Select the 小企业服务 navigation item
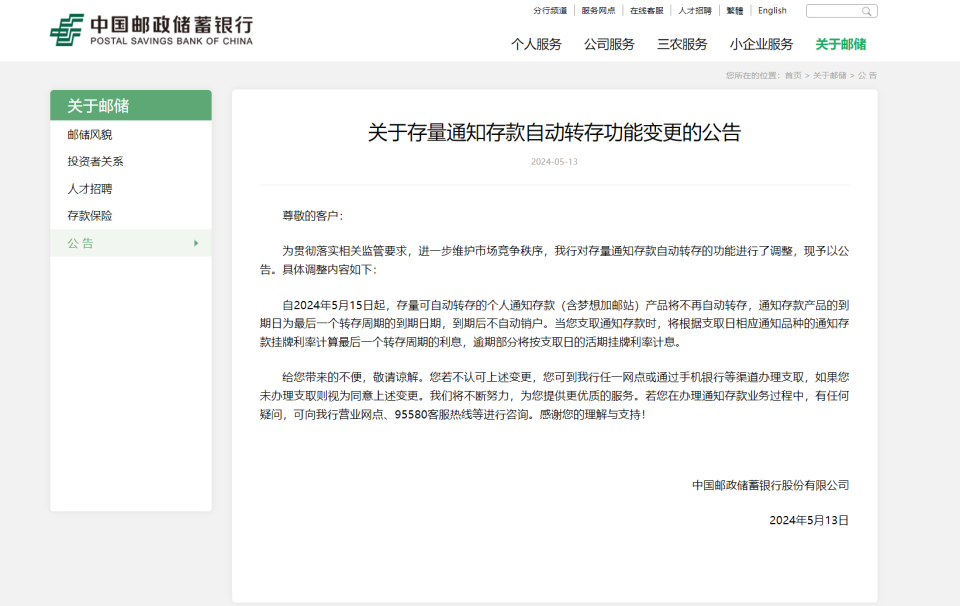960x606 pixels. coord(761,44)
